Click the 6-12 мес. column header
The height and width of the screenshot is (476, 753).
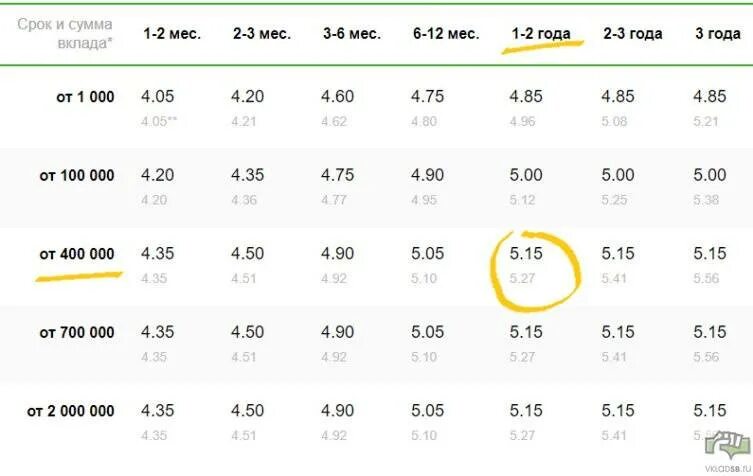[446, 34]
